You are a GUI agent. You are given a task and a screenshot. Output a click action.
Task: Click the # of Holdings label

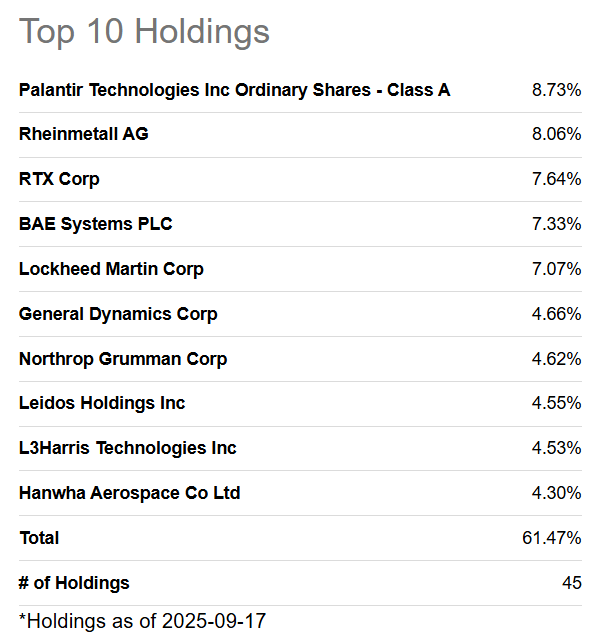point(74,583)
